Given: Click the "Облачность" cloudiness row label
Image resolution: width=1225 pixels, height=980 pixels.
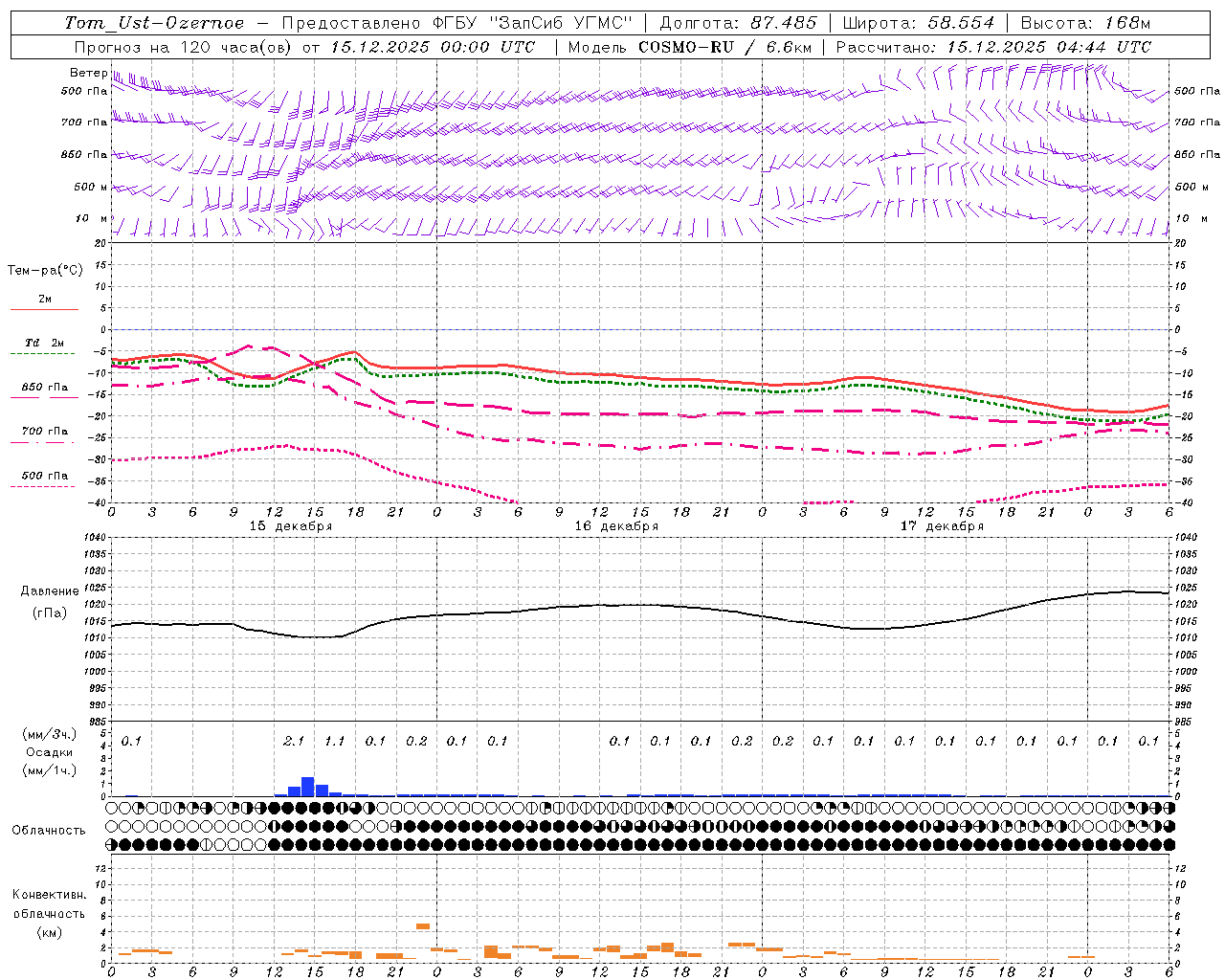Looking at the screenshot, I should [49, 831].
